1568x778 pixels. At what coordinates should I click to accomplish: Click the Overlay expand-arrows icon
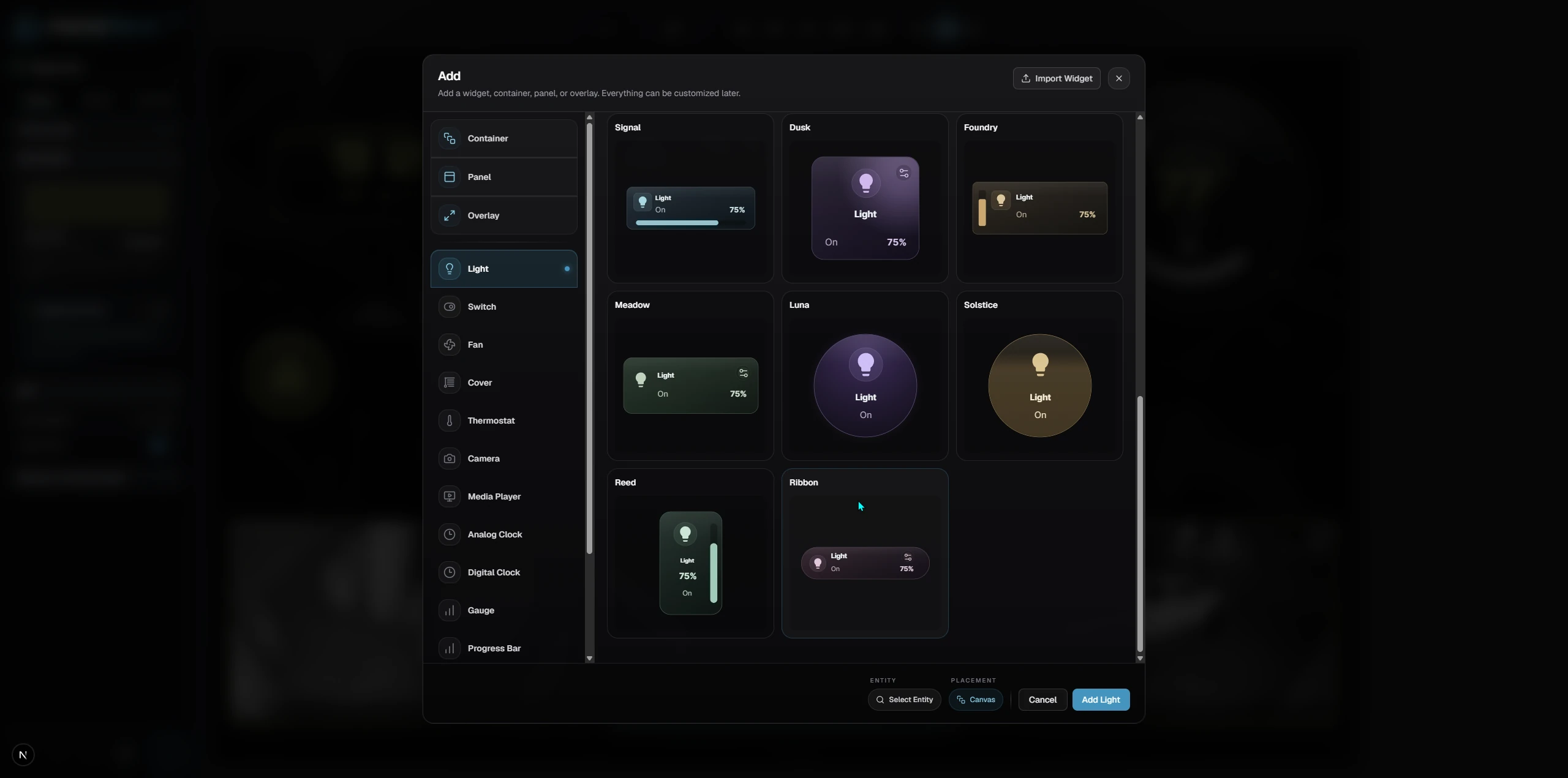click(x=450, y=215)
